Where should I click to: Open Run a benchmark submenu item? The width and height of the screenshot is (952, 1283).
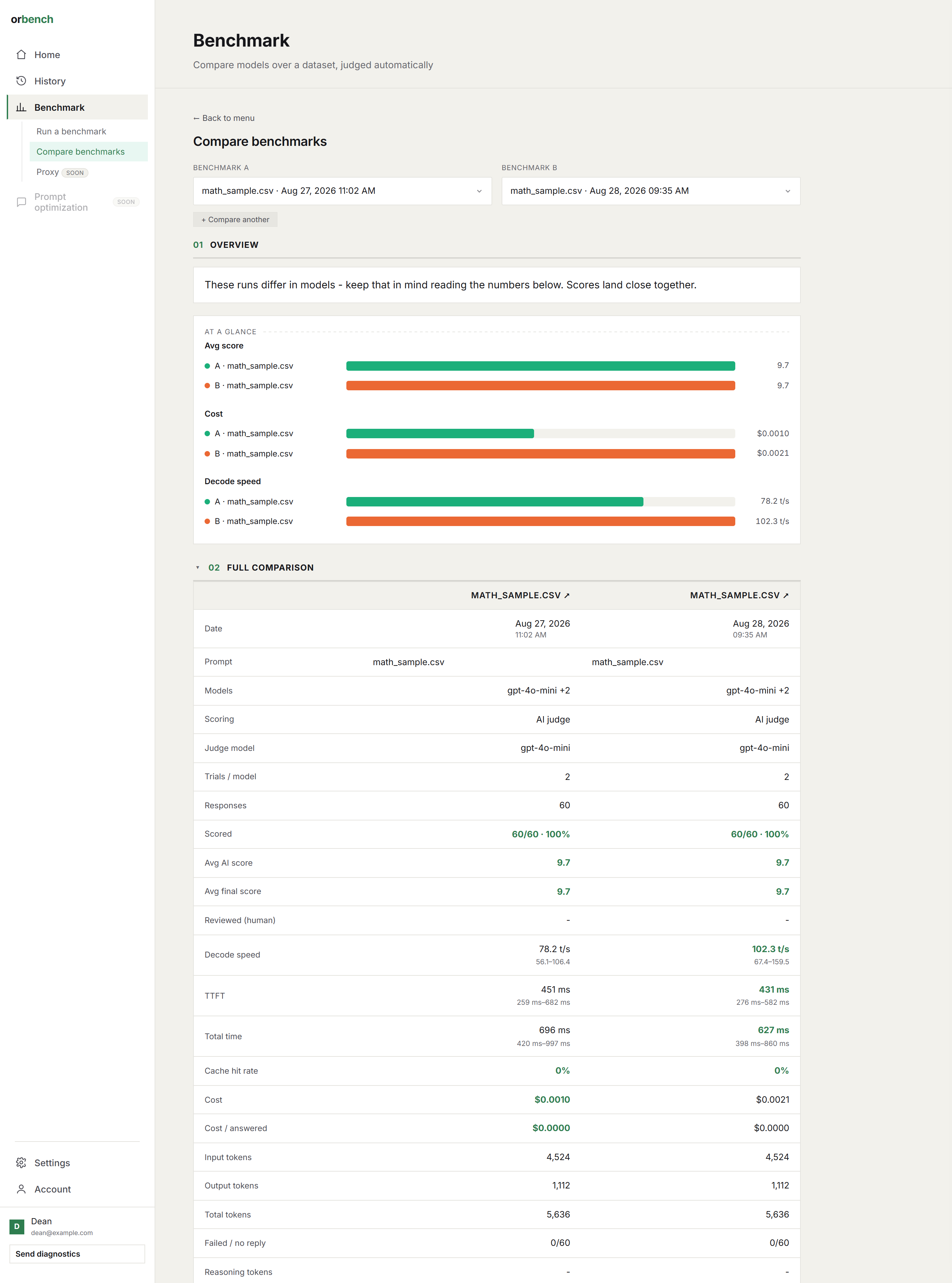[x=71, y=131]
